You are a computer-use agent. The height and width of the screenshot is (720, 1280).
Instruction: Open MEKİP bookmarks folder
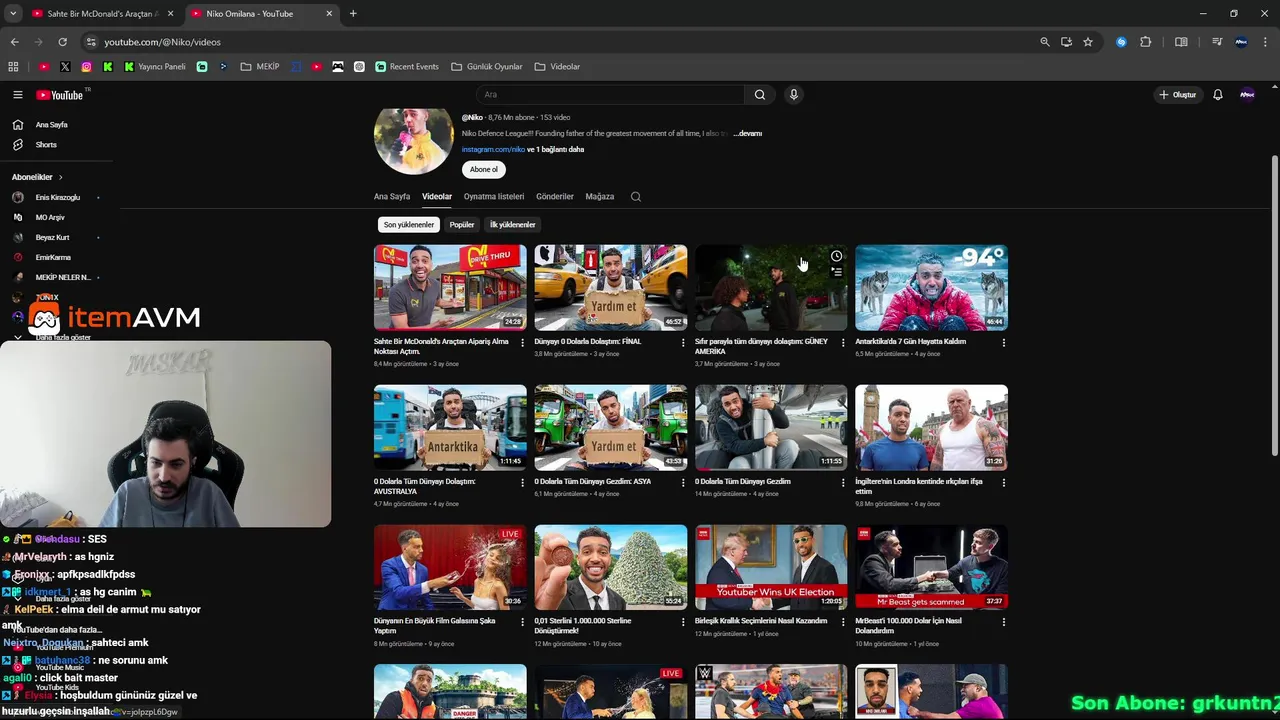click(x=260, y=67)
